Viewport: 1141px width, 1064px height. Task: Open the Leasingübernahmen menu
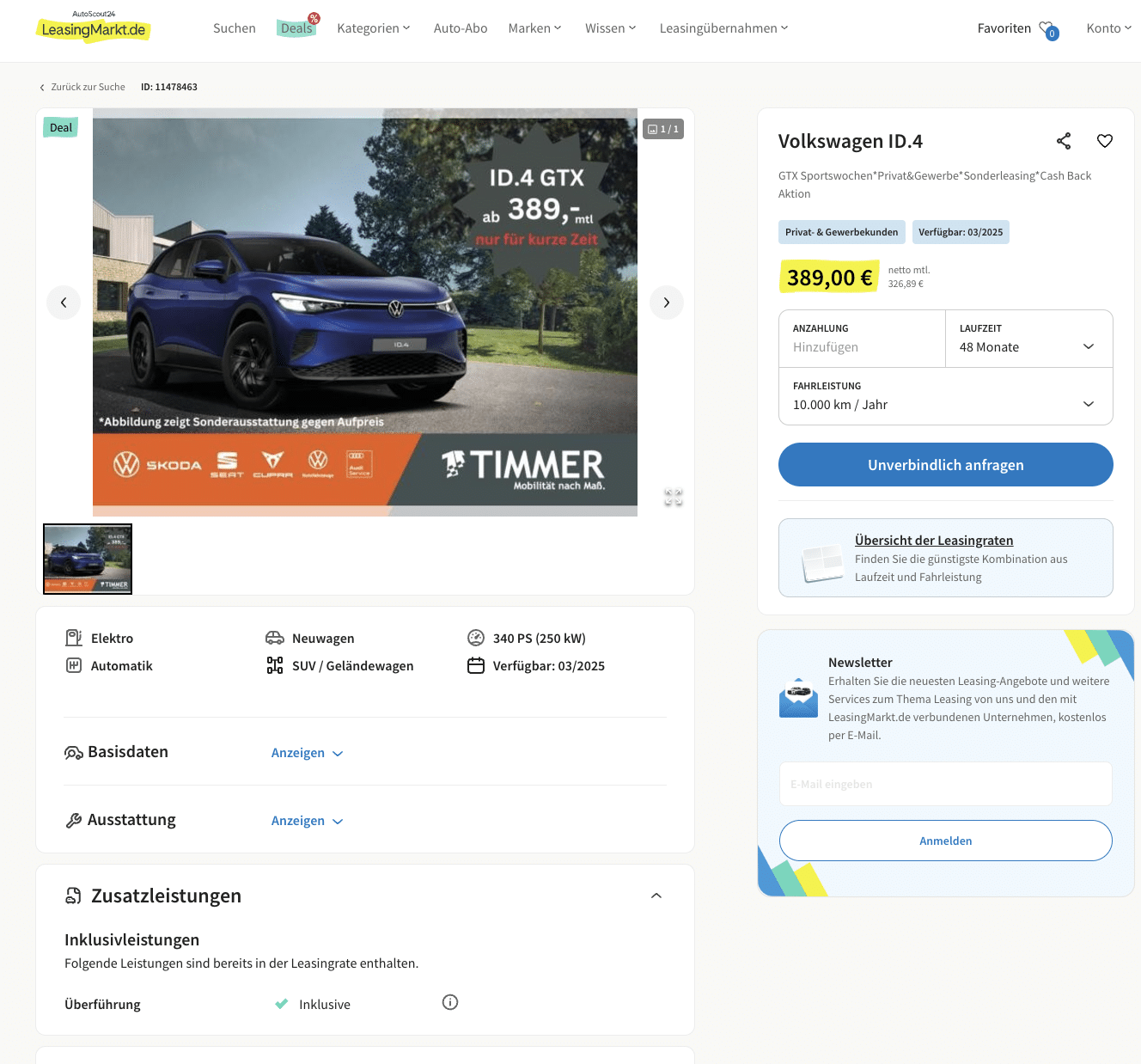coord(723,28)
